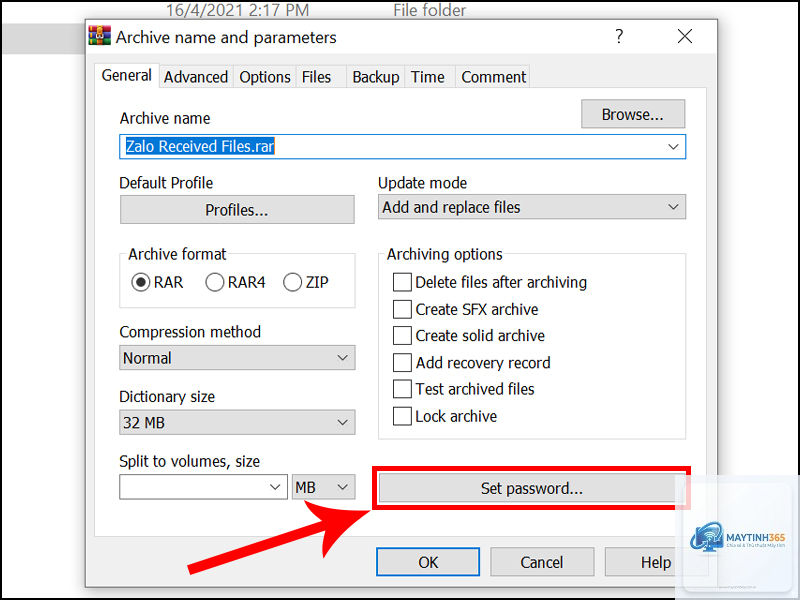Viewport: 800px width, 600px height.
Task: Click the WinRAR icon in title bar
Action: 99,36
